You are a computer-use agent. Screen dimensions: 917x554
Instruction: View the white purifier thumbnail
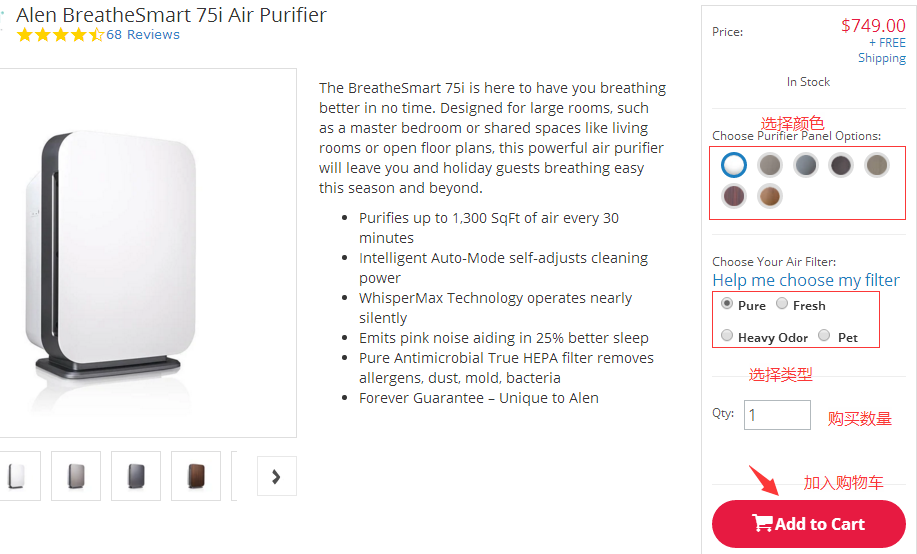click(x=17, y=476)
